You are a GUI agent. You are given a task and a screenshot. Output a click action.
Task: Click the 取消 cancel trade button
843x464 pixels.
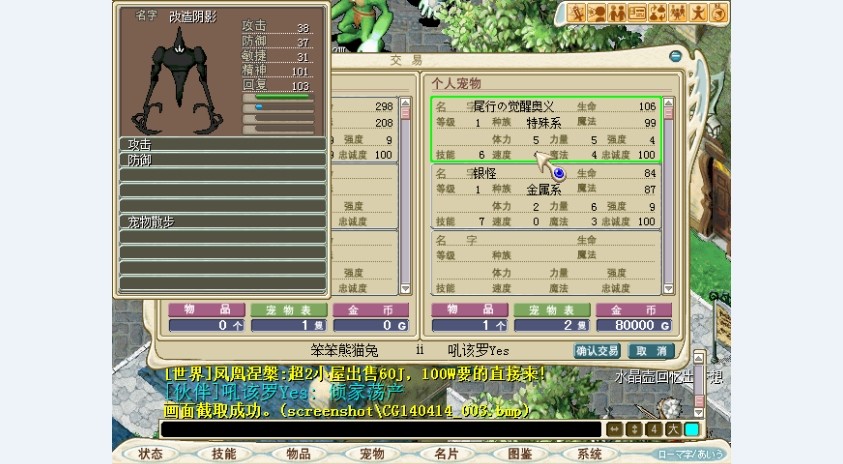coord(649,351)
